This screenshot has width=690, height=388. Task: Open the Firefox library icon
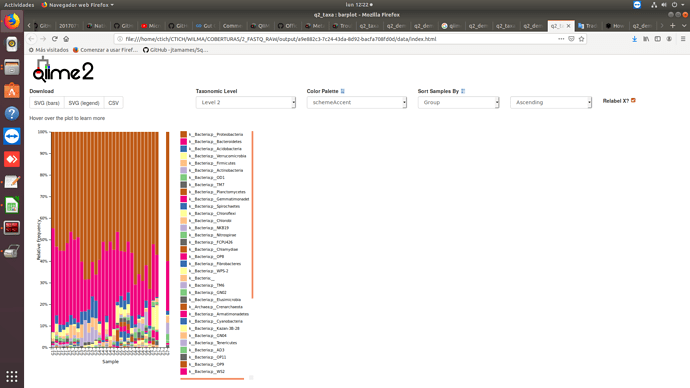646,39
